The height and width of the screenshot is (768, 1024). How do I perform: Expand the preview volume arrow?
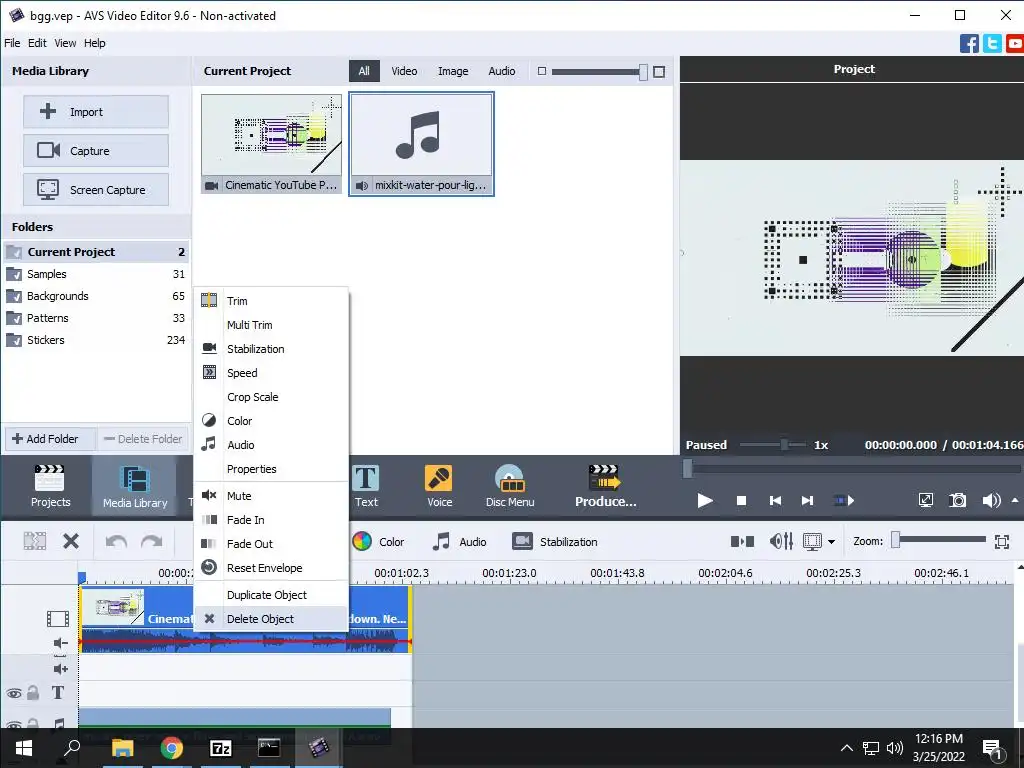[x=1015, y=500]
